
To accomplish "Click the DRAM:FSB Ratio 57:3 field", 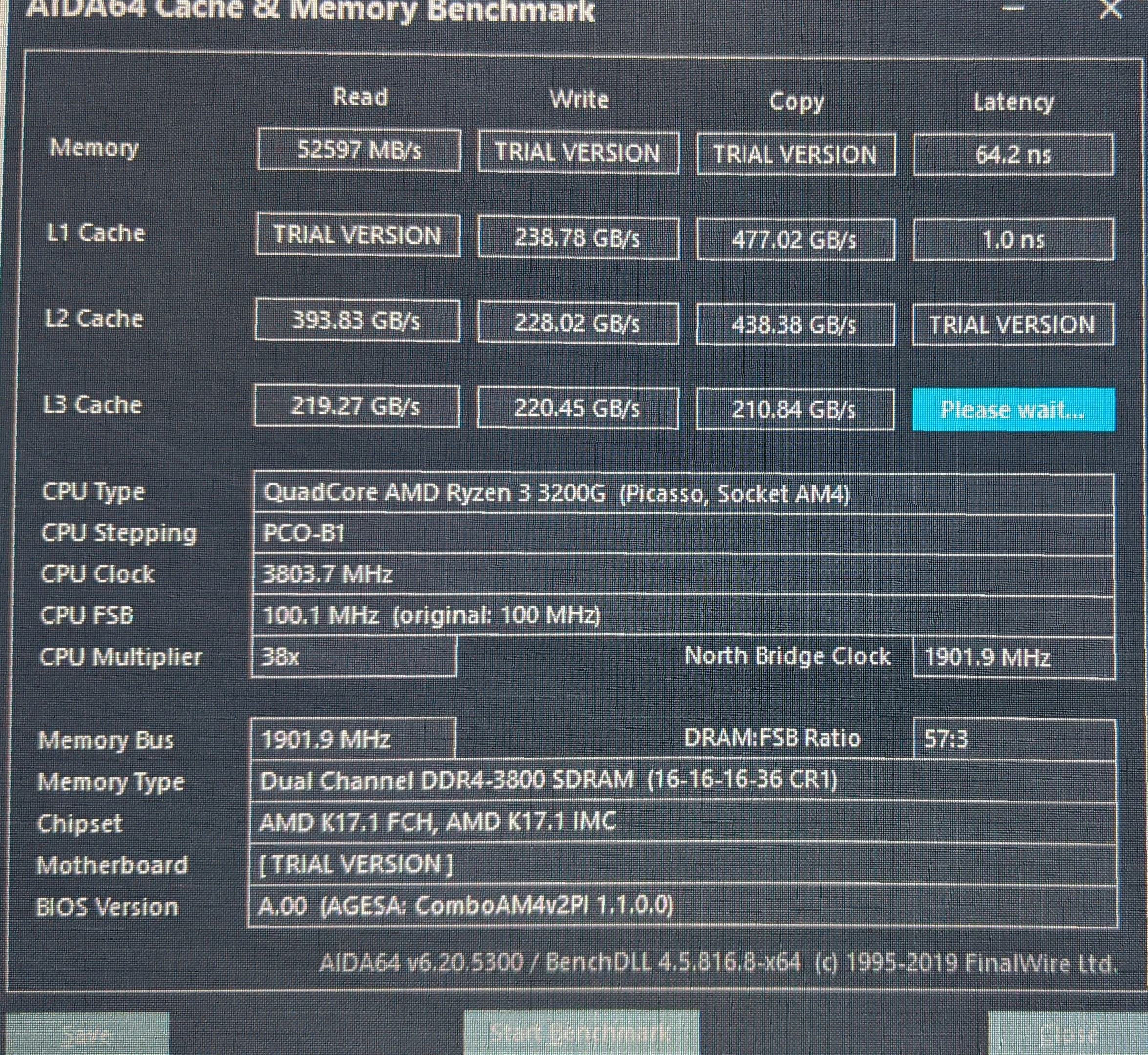I will point(1015,739).
